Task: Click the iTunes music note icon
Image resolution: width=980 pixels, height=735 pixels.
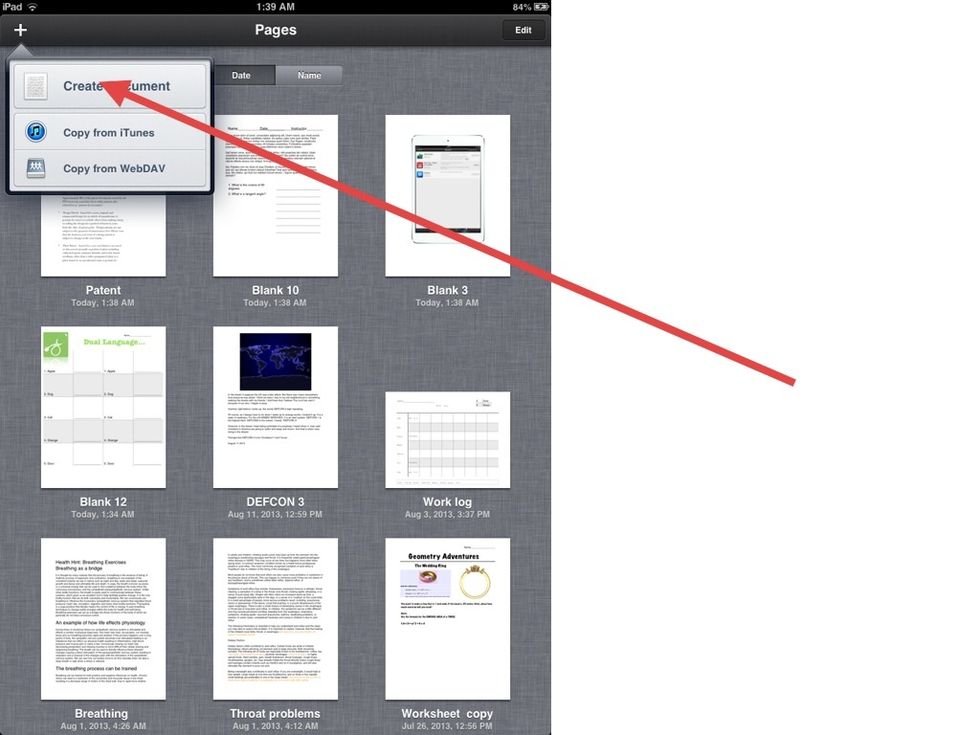Action: point(36,132)
